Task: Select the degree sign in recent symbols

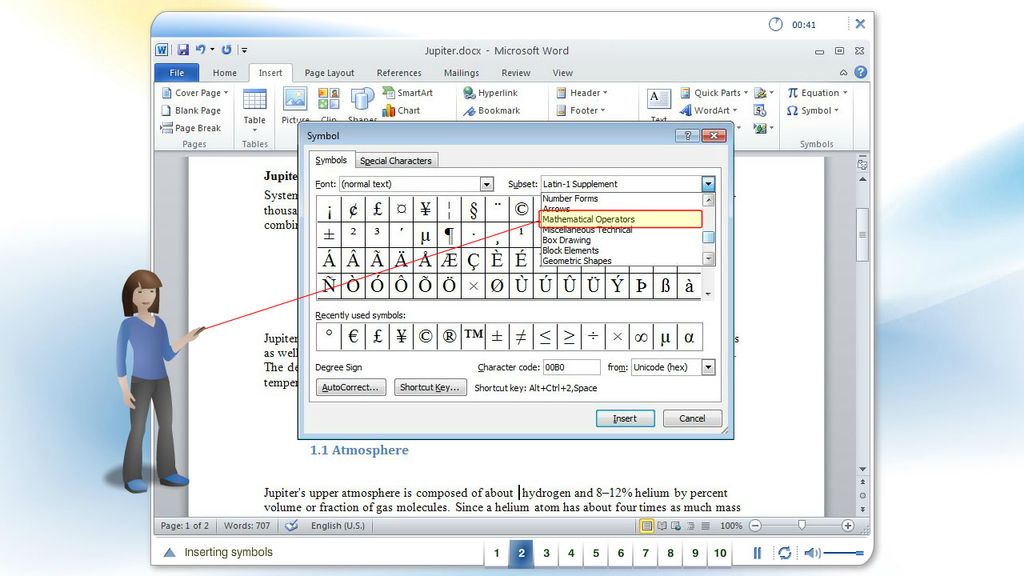Action: coord(328,336)
